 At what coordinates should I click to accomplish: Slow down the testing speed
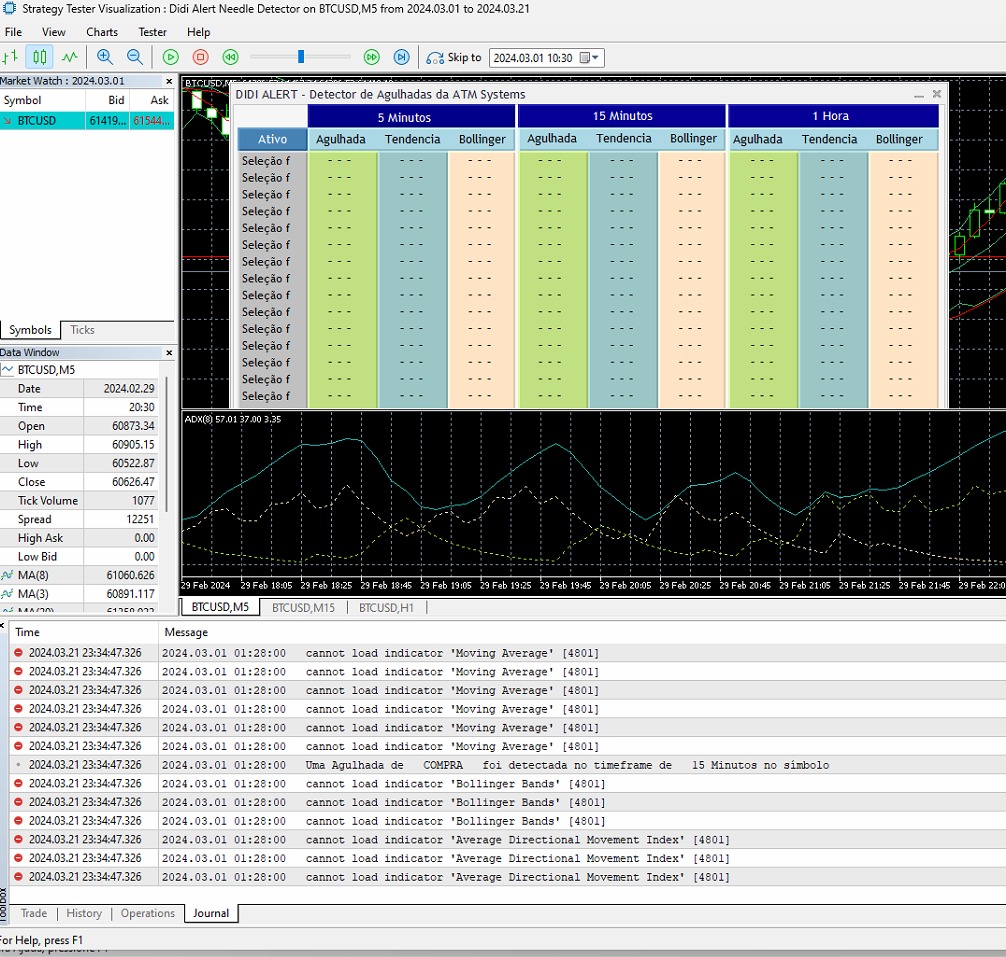pos(230,58)
